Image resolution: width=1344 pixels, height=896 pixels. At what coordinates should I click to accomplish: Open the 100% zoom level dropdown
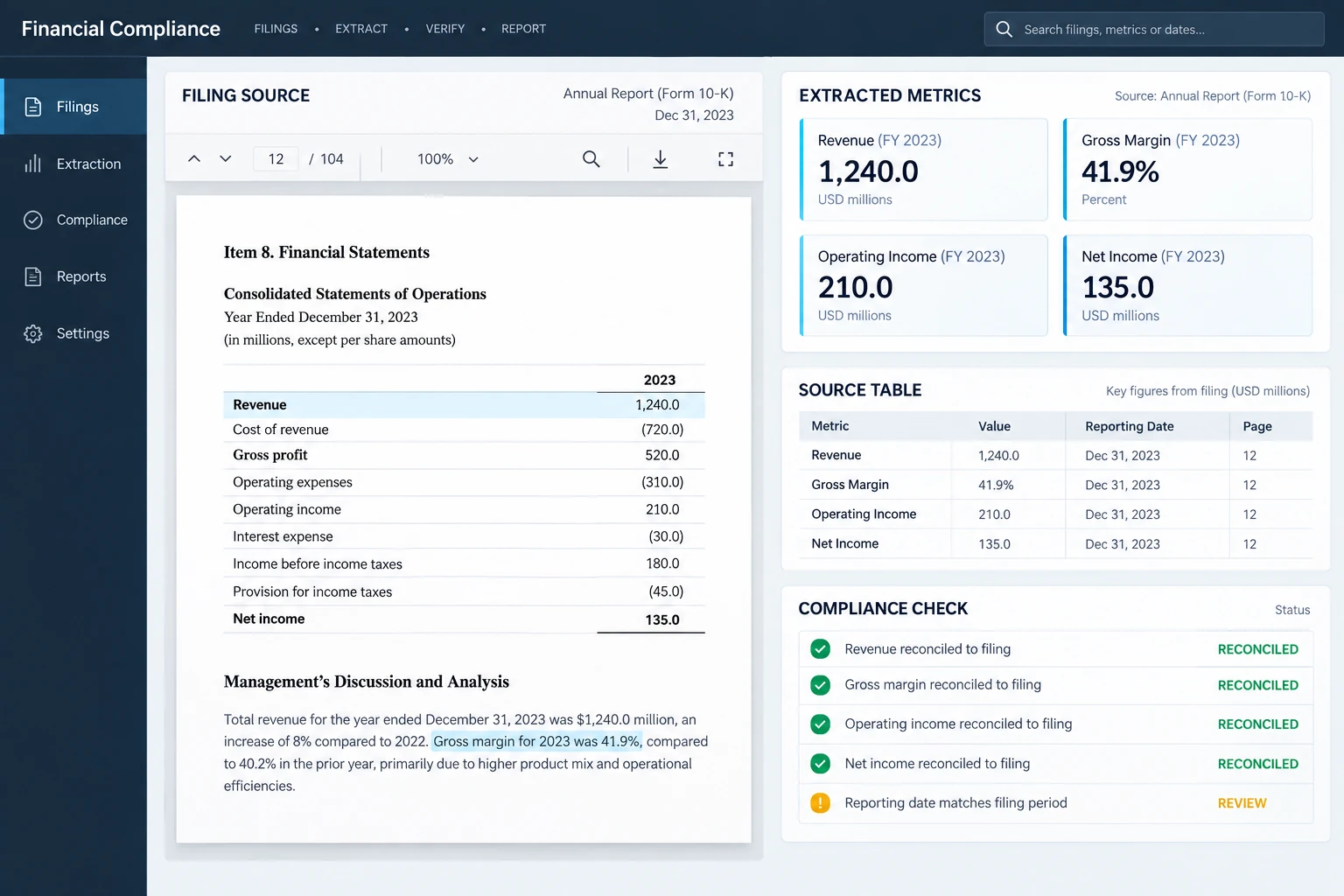(447, 159)
